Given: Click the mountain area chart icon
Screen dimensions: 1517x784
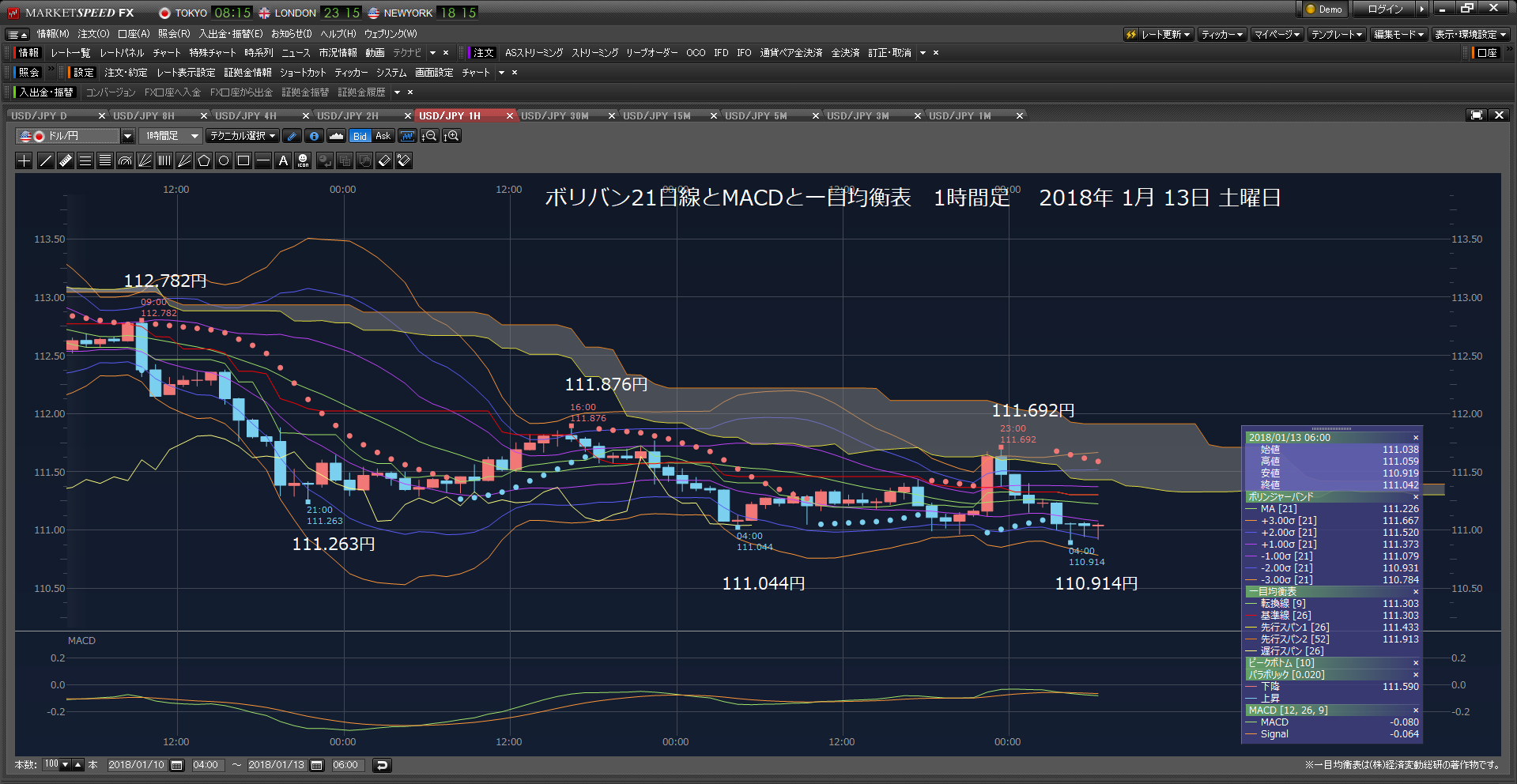Looking at the screenshot, I should 336,136.
